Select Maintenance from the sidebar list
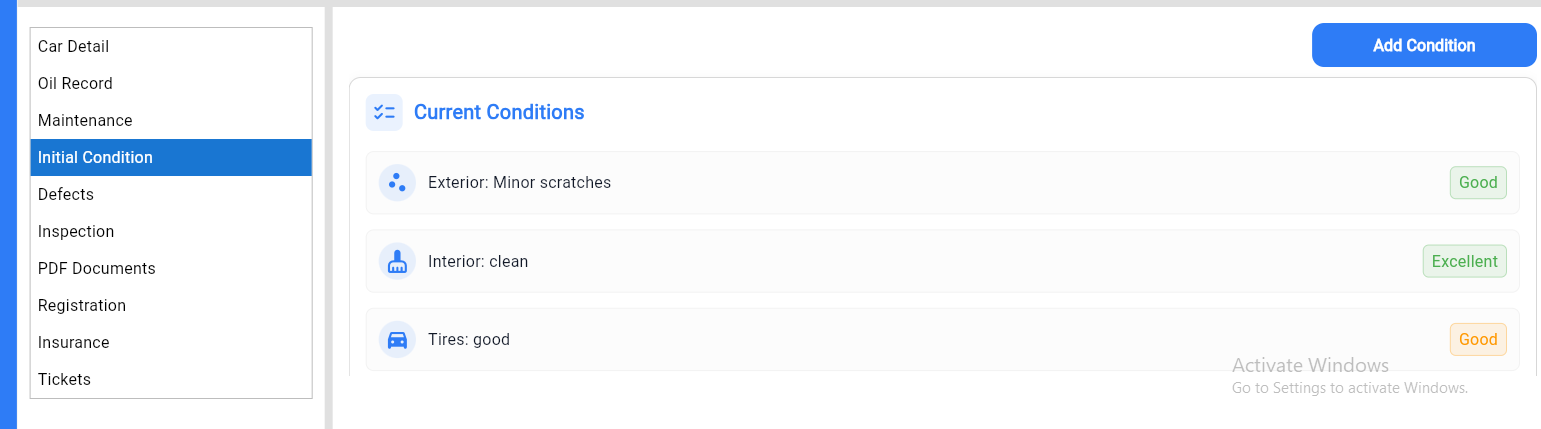This screenshot has height=429, width=1541. point(85,121)
